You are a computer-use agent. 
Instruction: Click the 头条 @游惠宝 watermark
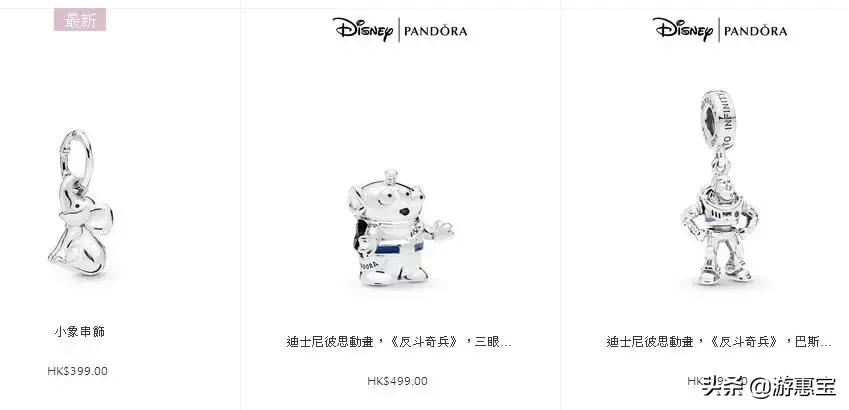tap(769, 387)
